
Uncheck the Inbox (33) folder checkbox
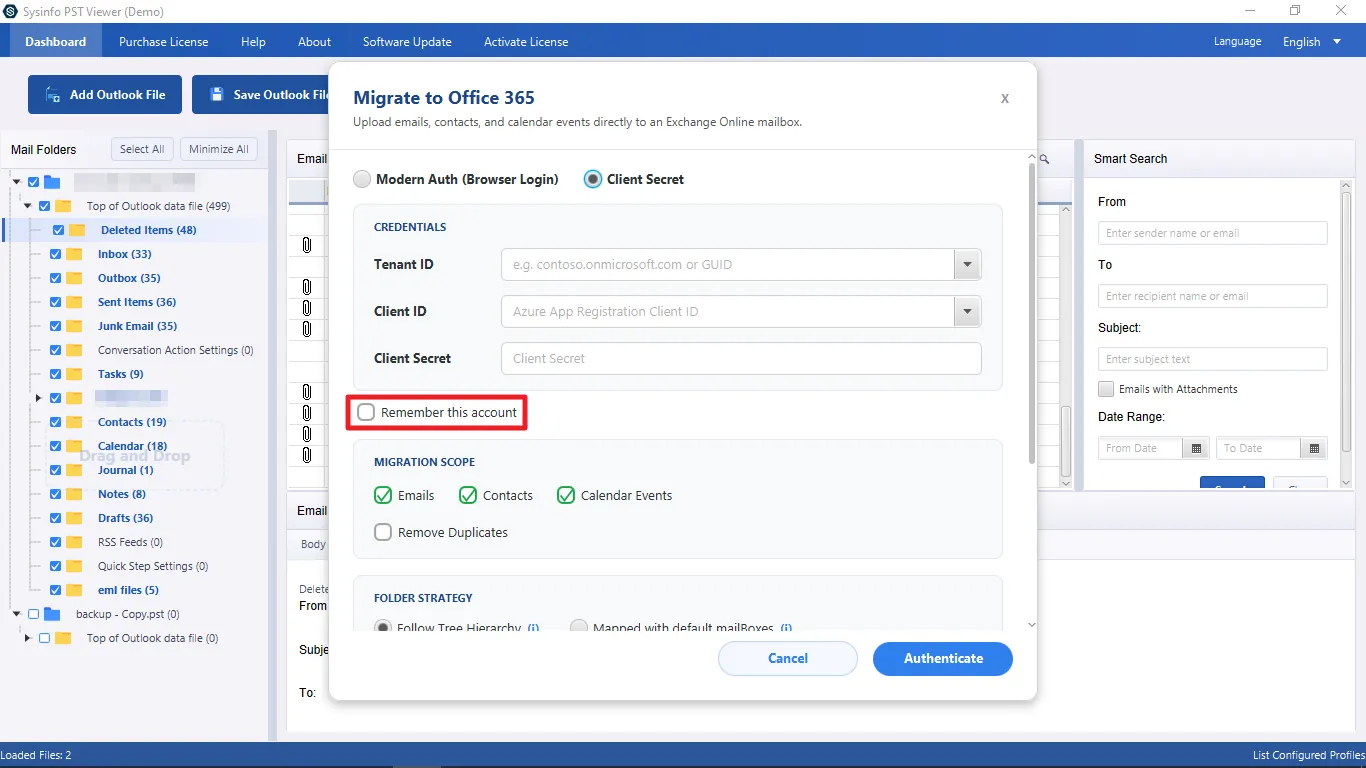[x=56, y=254]
